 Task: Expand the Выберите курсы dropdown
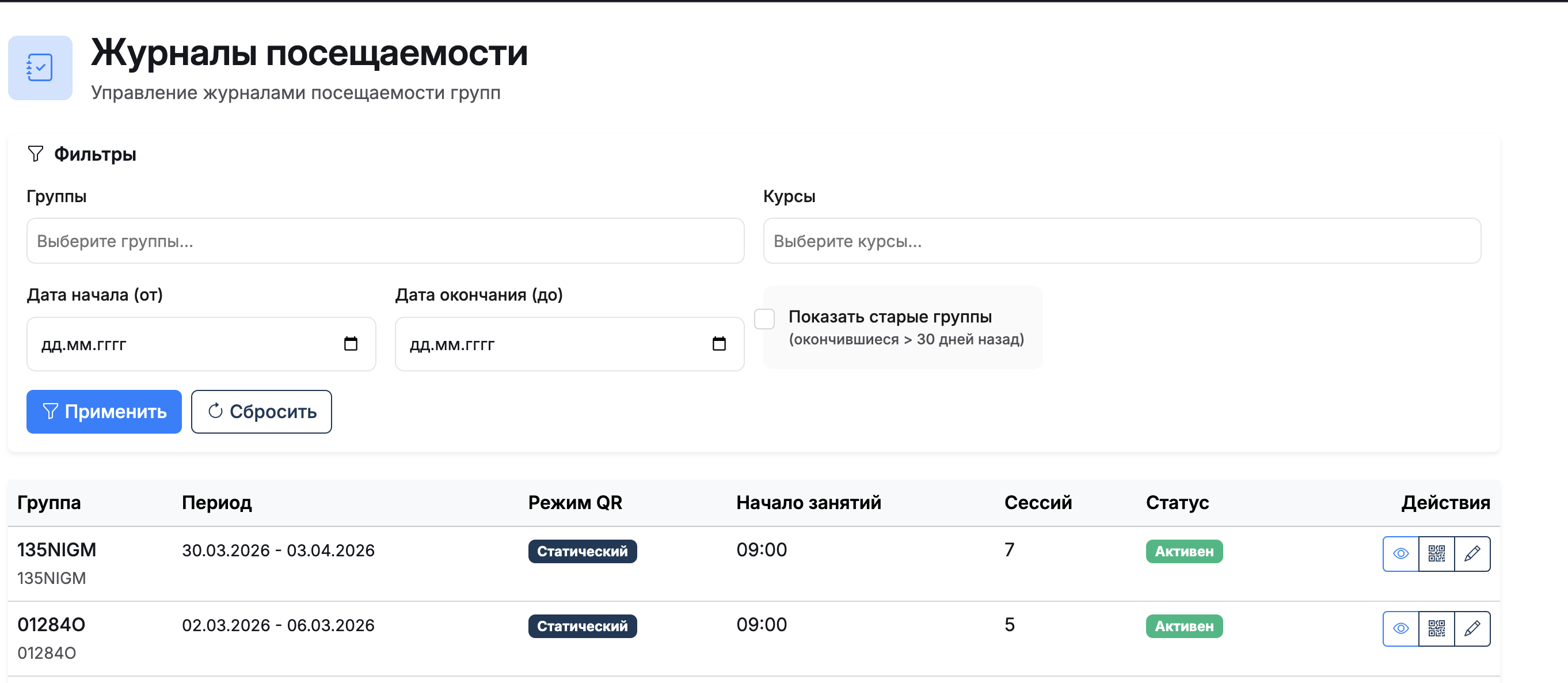pos(1121,241)
